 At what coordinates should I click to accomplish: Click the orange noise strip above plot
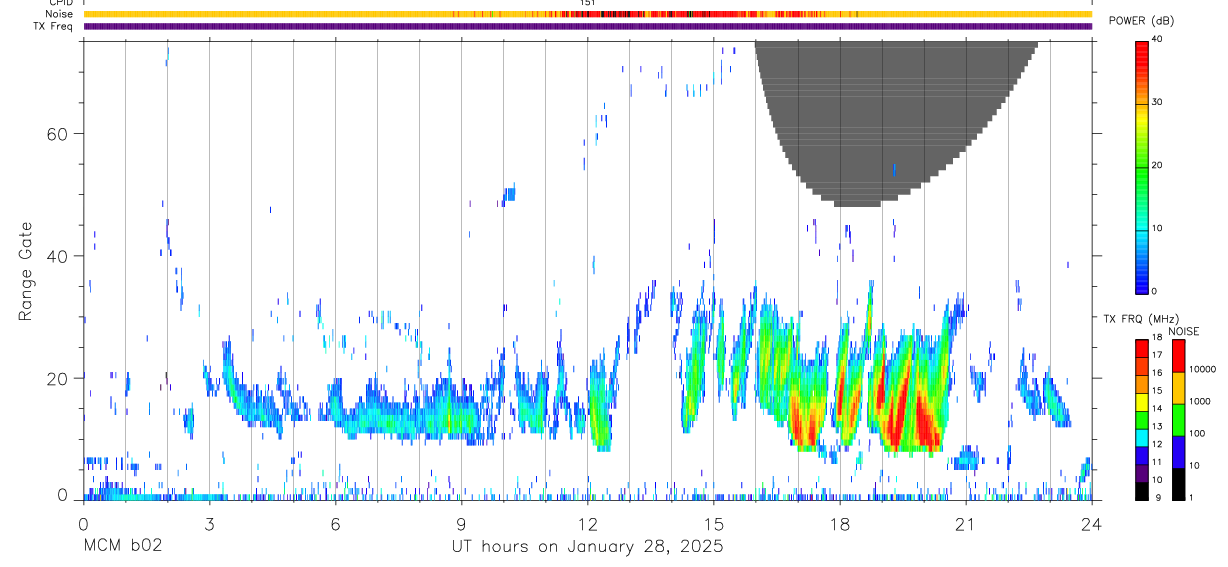point(587,14)
